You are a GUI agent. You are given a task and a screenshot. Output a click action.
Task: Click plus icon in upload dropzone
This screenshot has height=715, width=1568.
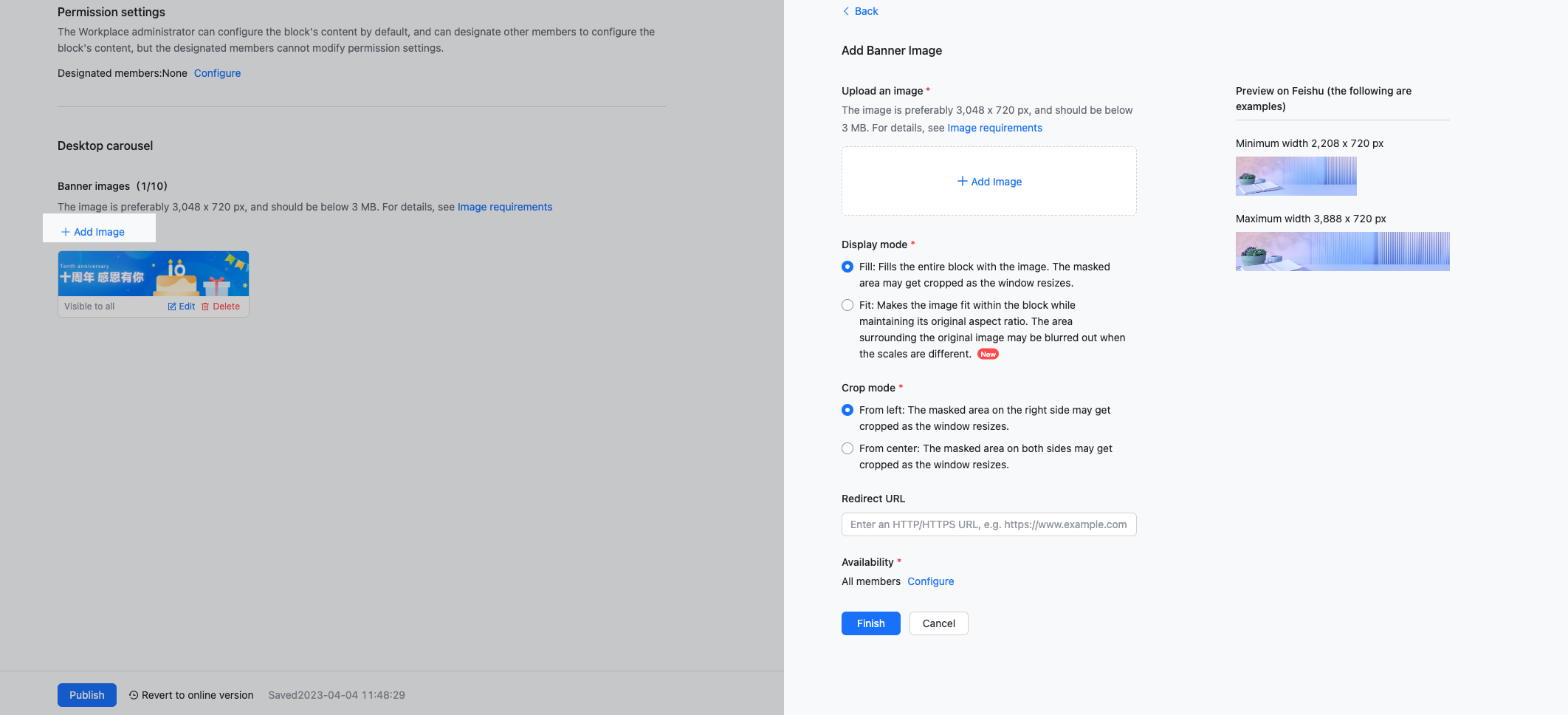pos(962,181)
